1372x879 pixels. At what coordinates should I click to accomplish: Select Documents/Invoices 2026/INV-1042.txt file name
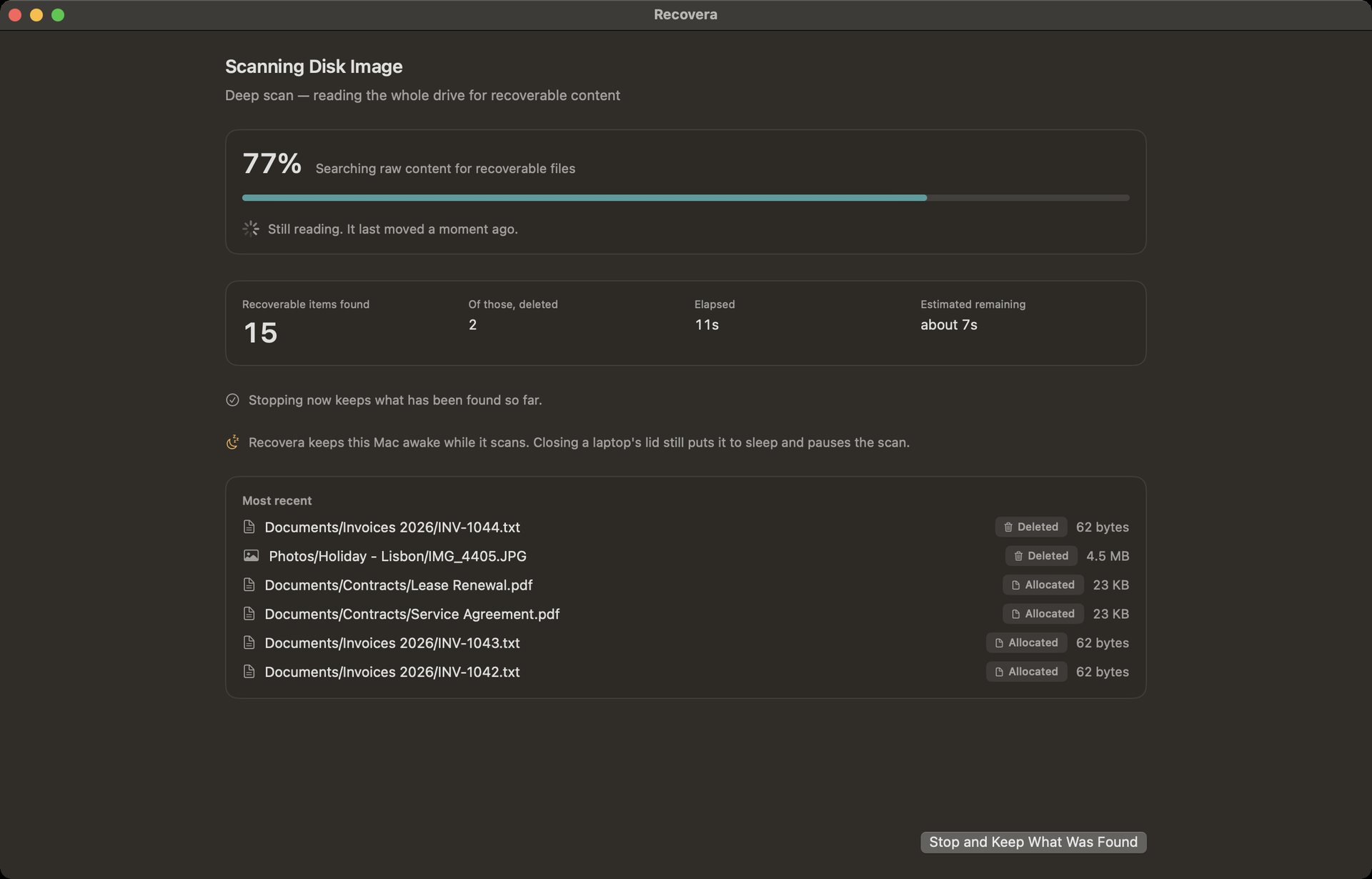point(392,672)
